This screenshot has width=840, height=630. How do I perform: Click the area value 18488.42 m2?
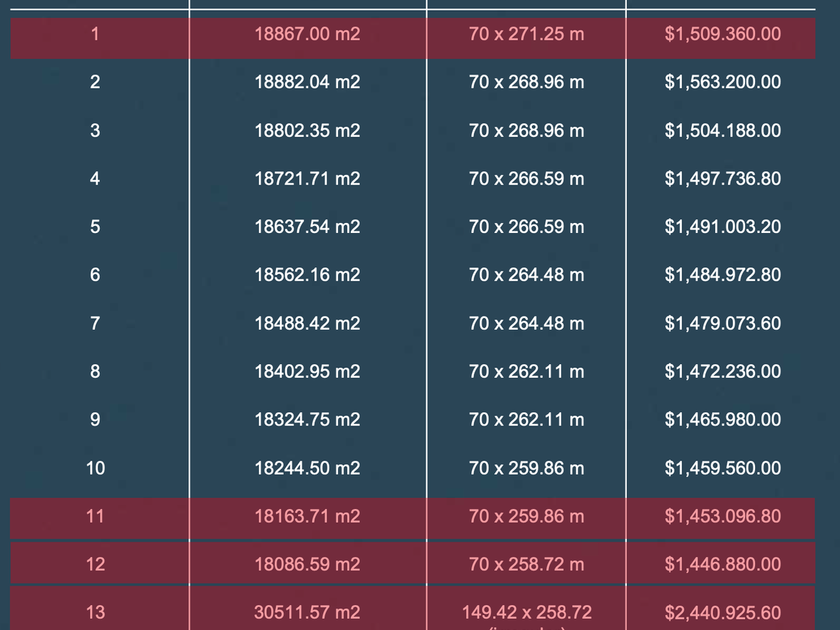(307, 323)
